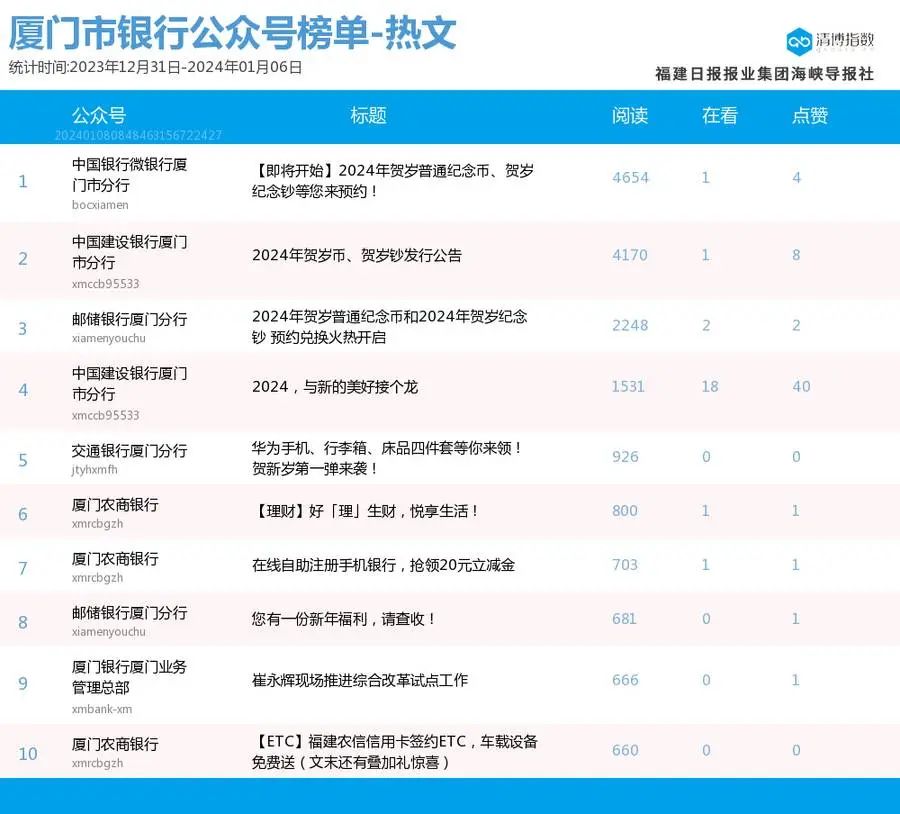Select 厦门农商银行 in rank 7 row

[115, 559]
